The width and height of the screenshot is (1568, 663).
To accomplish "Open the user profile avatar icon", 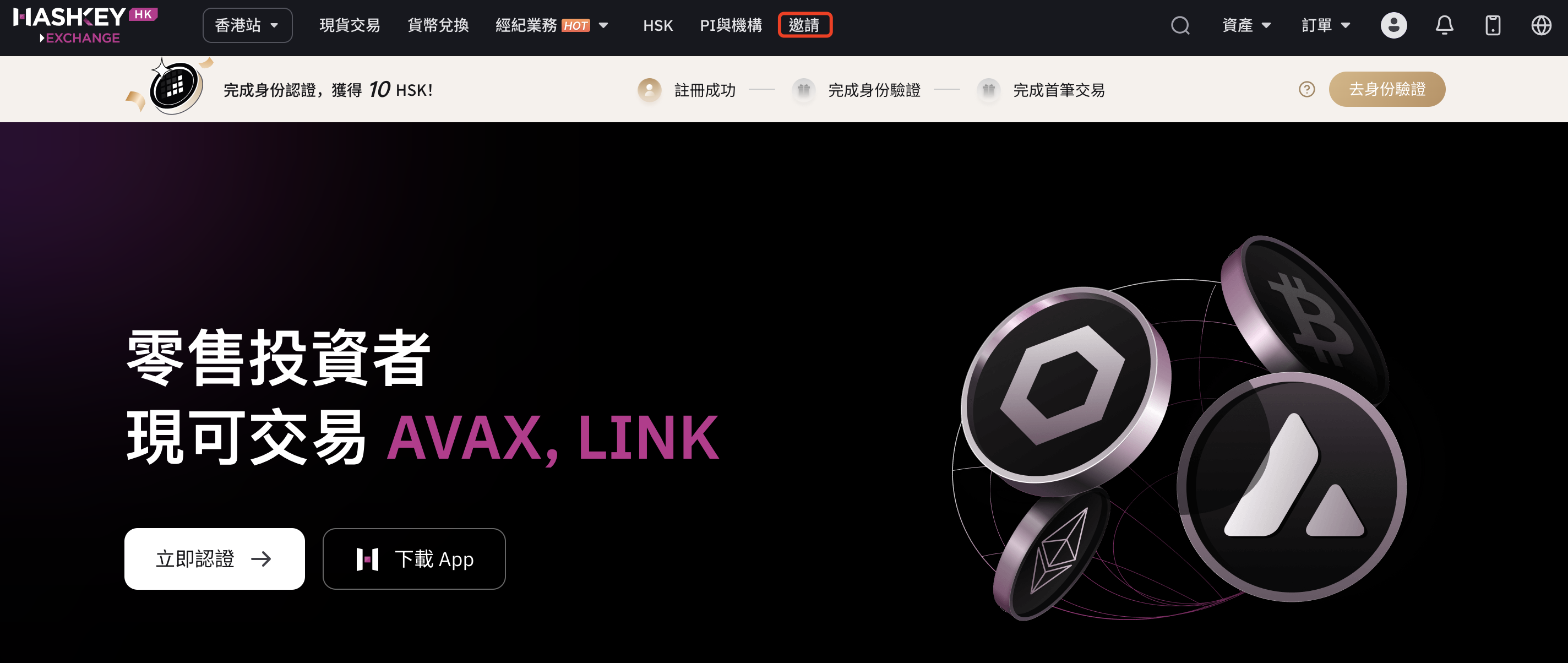I will pyautogui.click(x=1393, y=25).
